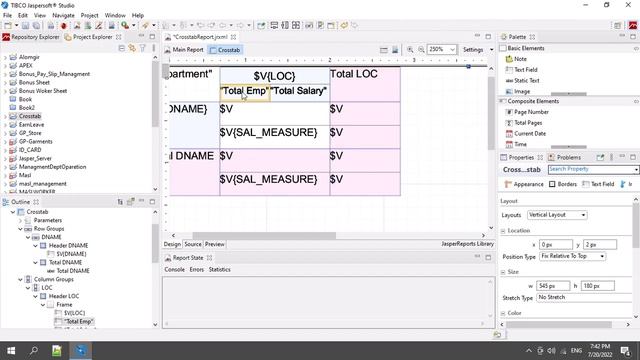Image resolution: width=640 pixels, height=360 pixels.
Task: Select the Static Text palette element
Action: (x=527, y=80)
